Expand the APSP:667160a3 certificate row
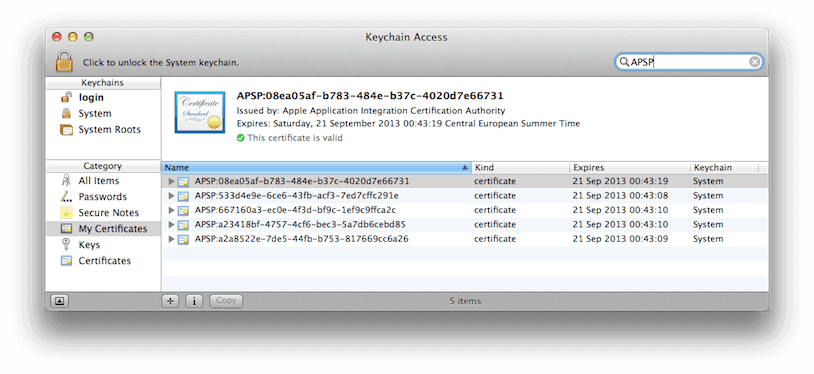The width and height of the screenshot is (814, 374). click(172, 210)
